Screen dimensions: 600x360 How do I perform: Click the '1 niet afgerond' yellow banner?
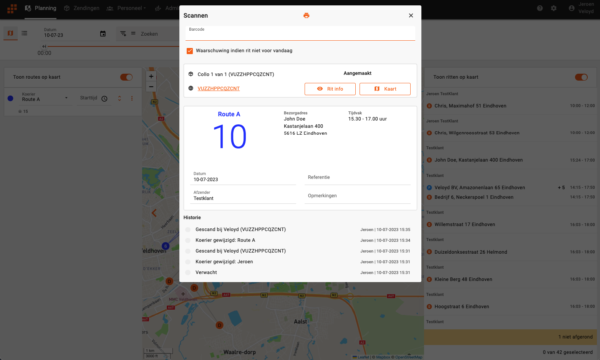511,337
